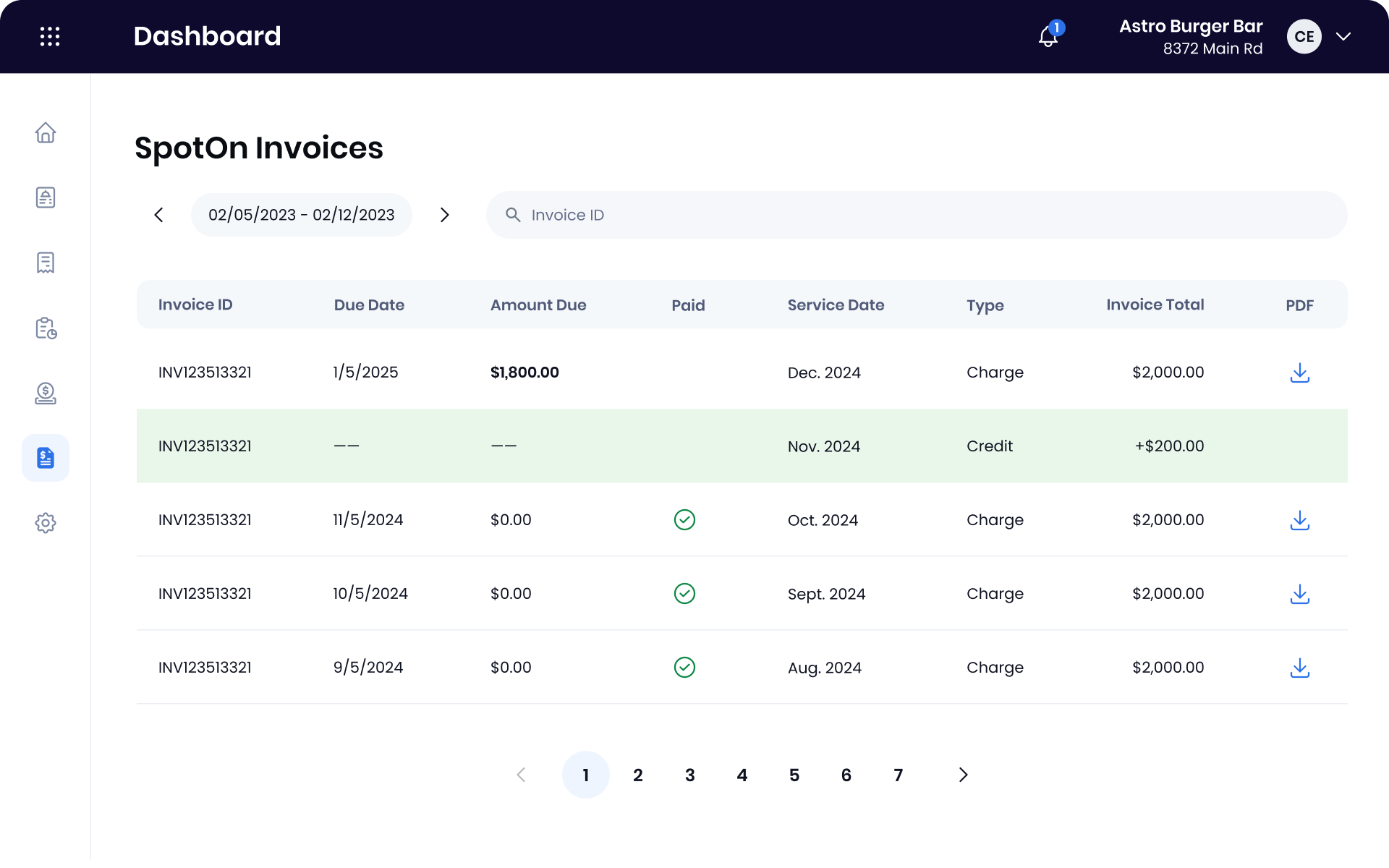Click the Due Date column header
The image size is (1389, 868).
point(369,305)
